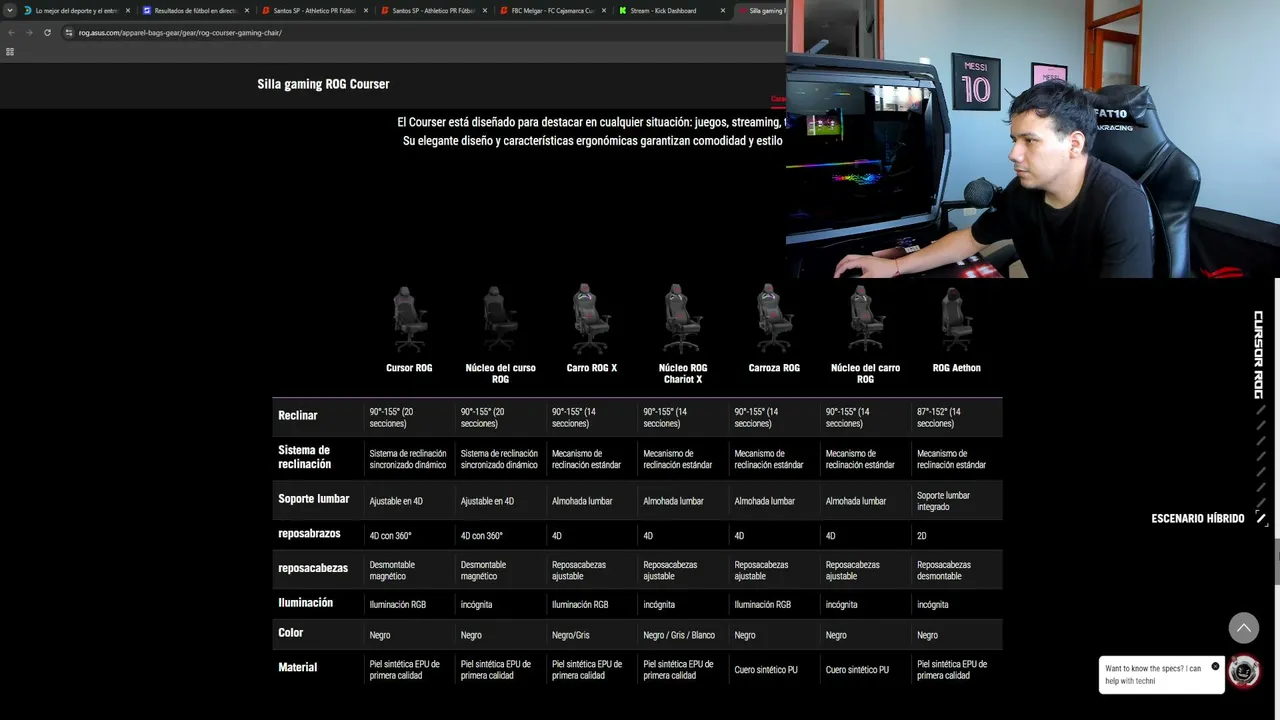The image size is (1280, 720).
Task: Open the ROG chatbot assistant avatar
Action: pos(1244,672)
